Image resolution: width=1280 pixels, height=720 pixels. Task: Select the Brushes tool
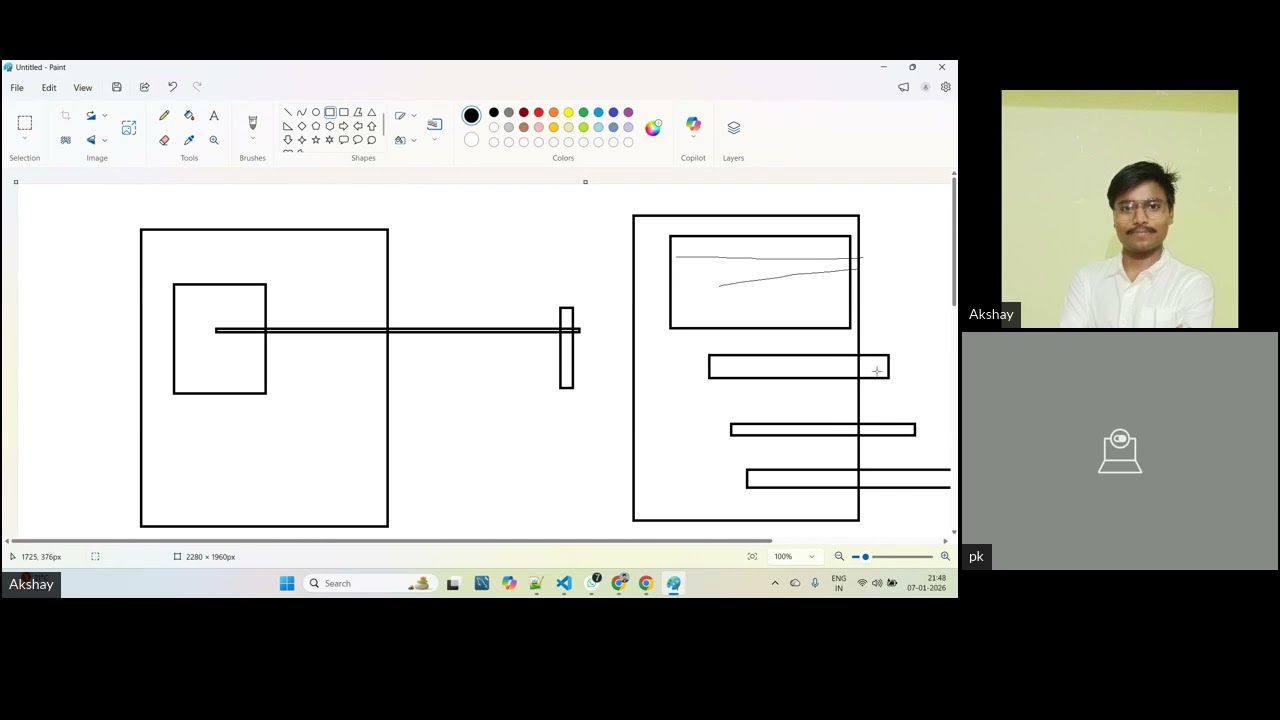click(252, 123)
